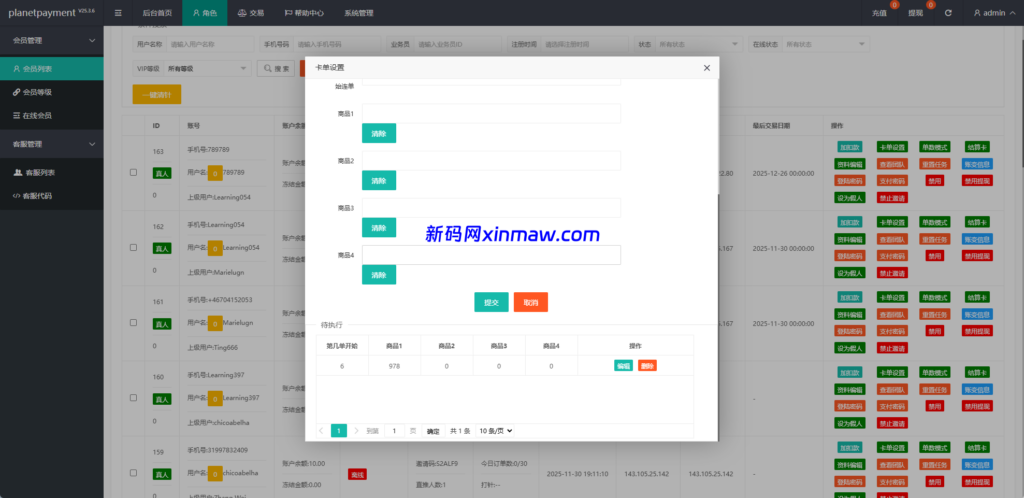The width and height of the screenshot is (1024, 498).
Task: Clear 商品2 with its 清除 button
Action: 379,180
